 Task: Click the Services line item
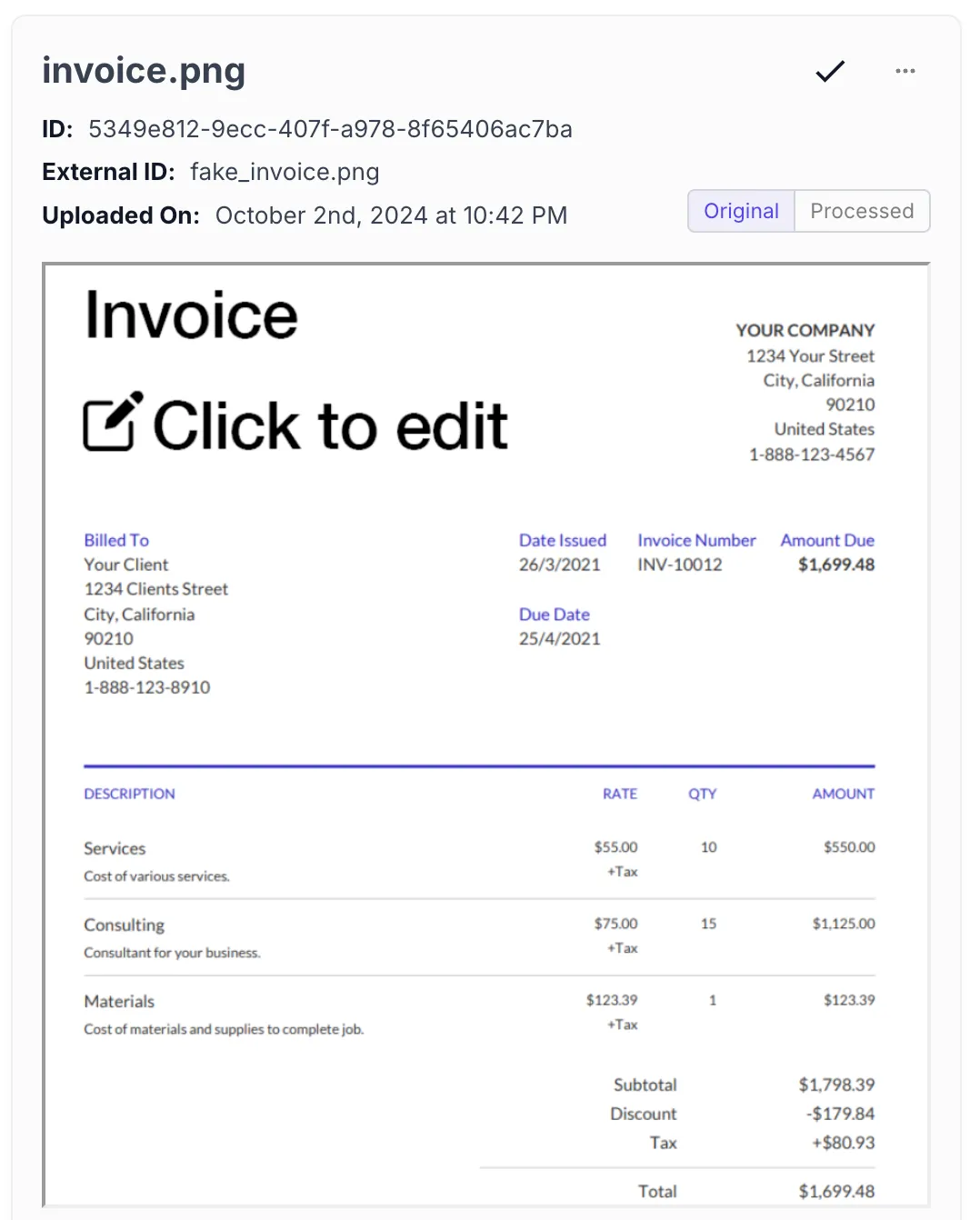[115, 848]
